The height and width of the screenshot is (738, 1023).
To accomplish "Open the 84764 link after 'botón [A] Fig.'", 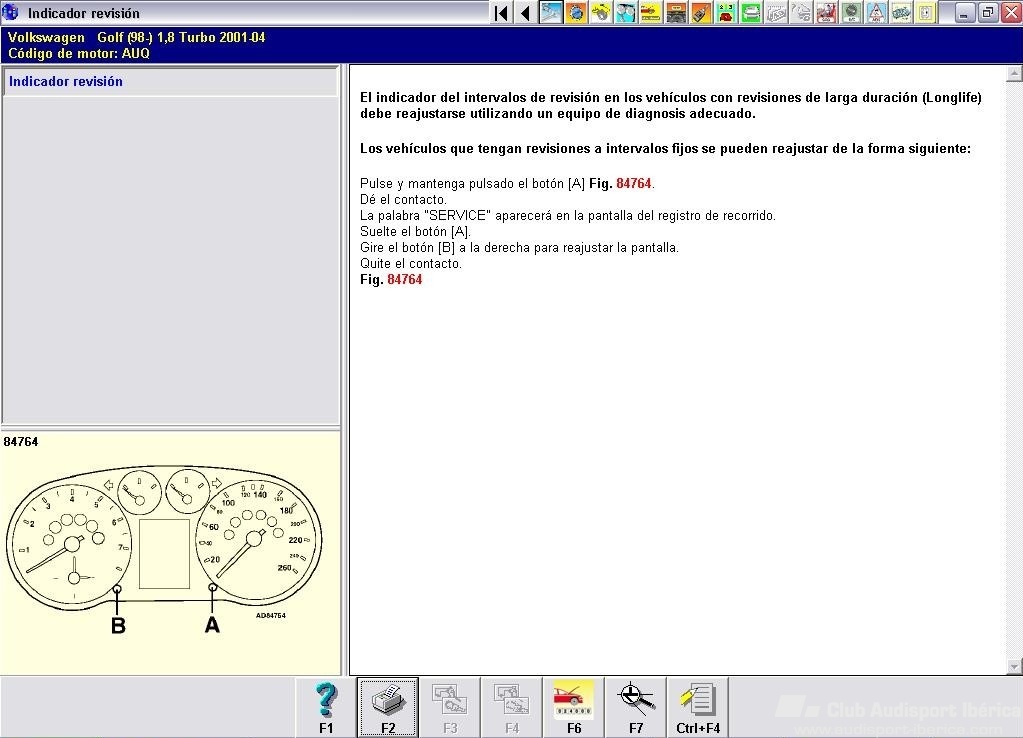I will coord(634,184).
